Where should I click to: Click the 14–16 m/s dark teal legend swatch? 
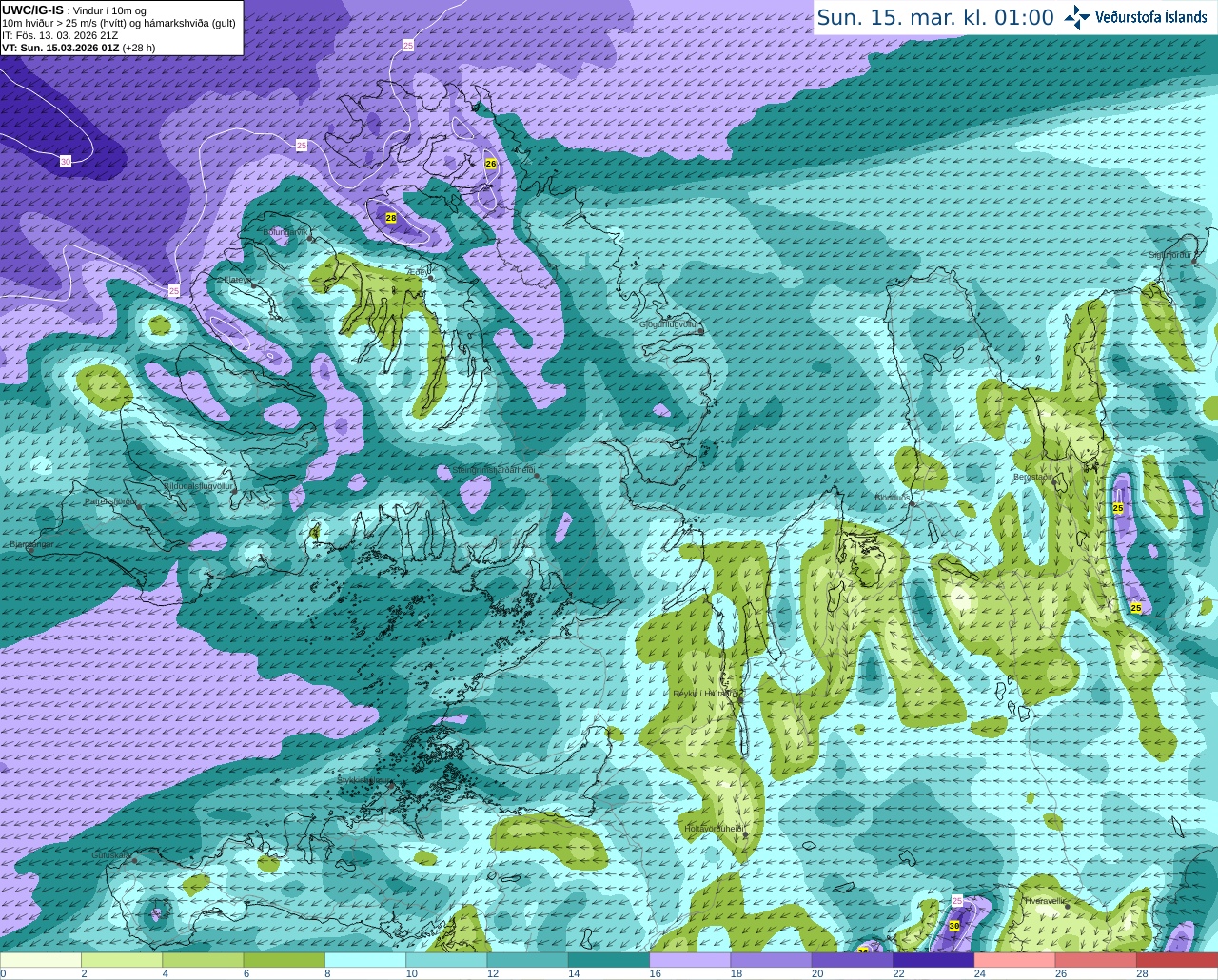pyautogui.click(x=609, y=960)
